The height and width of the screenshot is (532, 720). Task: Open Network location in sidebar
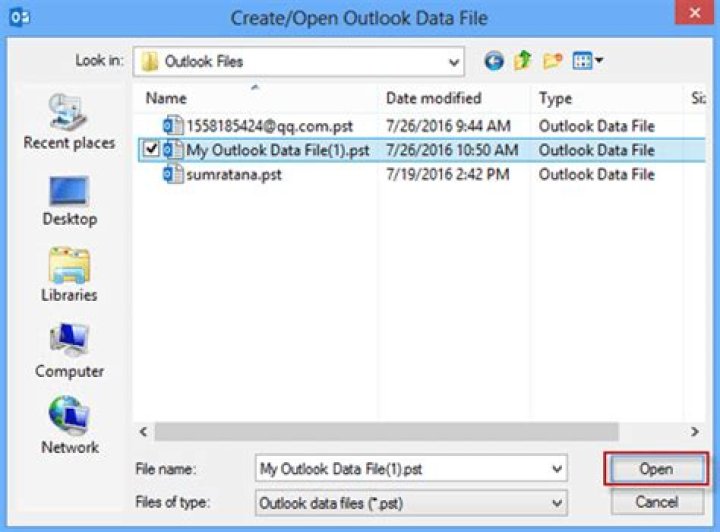tap(69, 428)
